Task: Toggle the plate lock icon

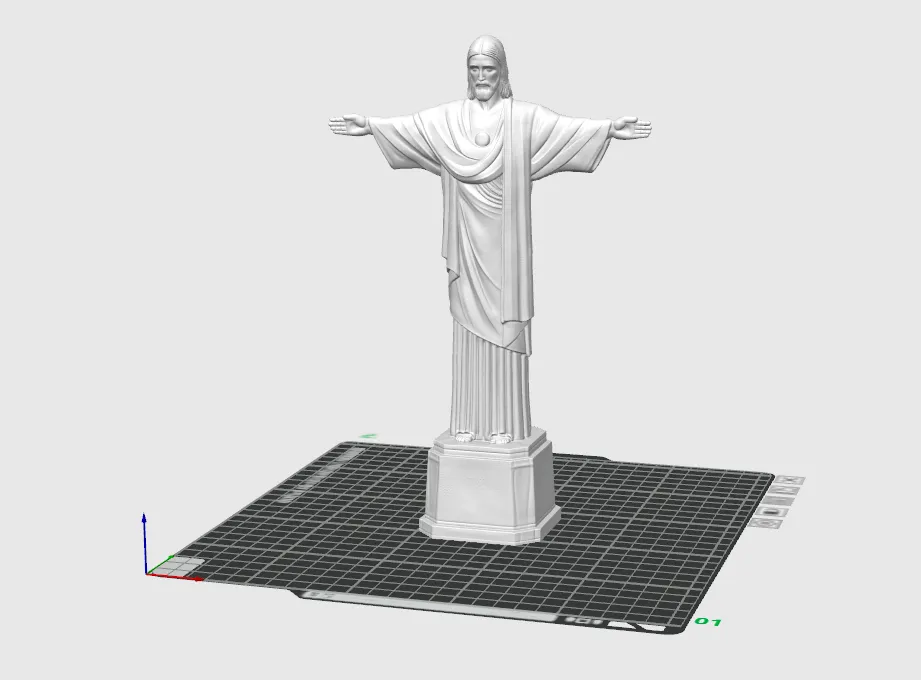Action: 772,511
